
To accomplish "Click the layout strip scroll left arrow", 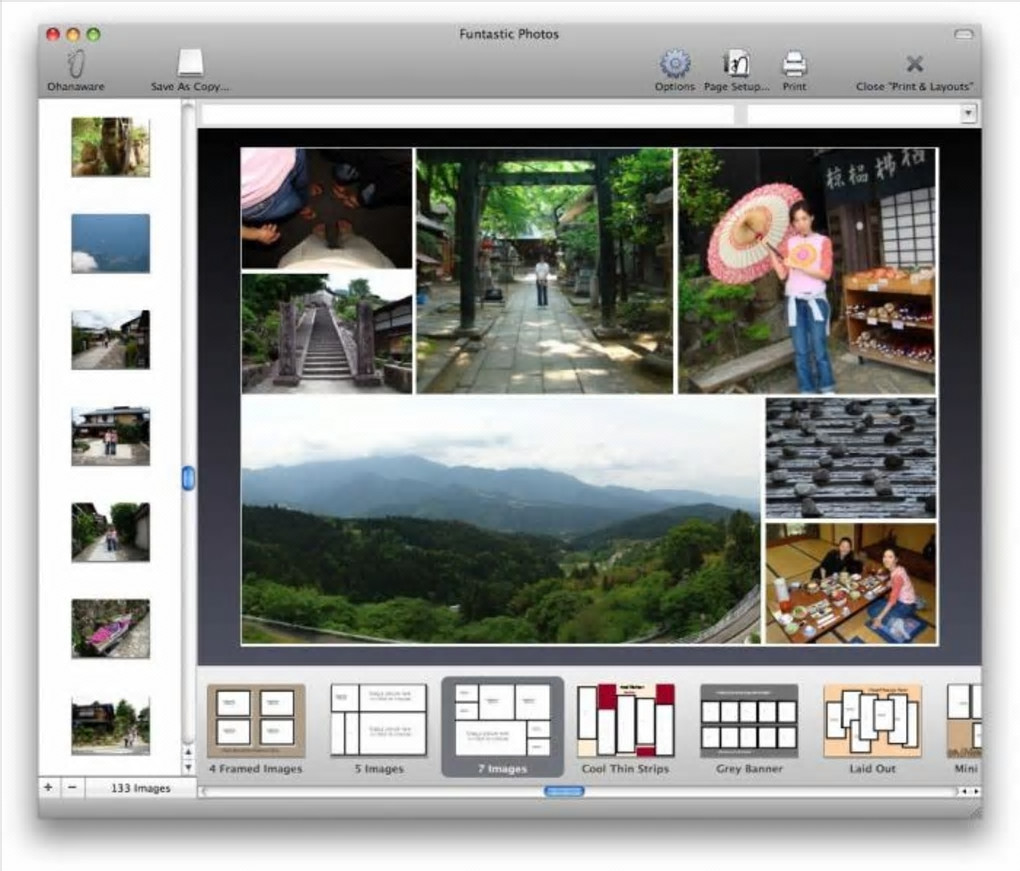I will [965, 791].
